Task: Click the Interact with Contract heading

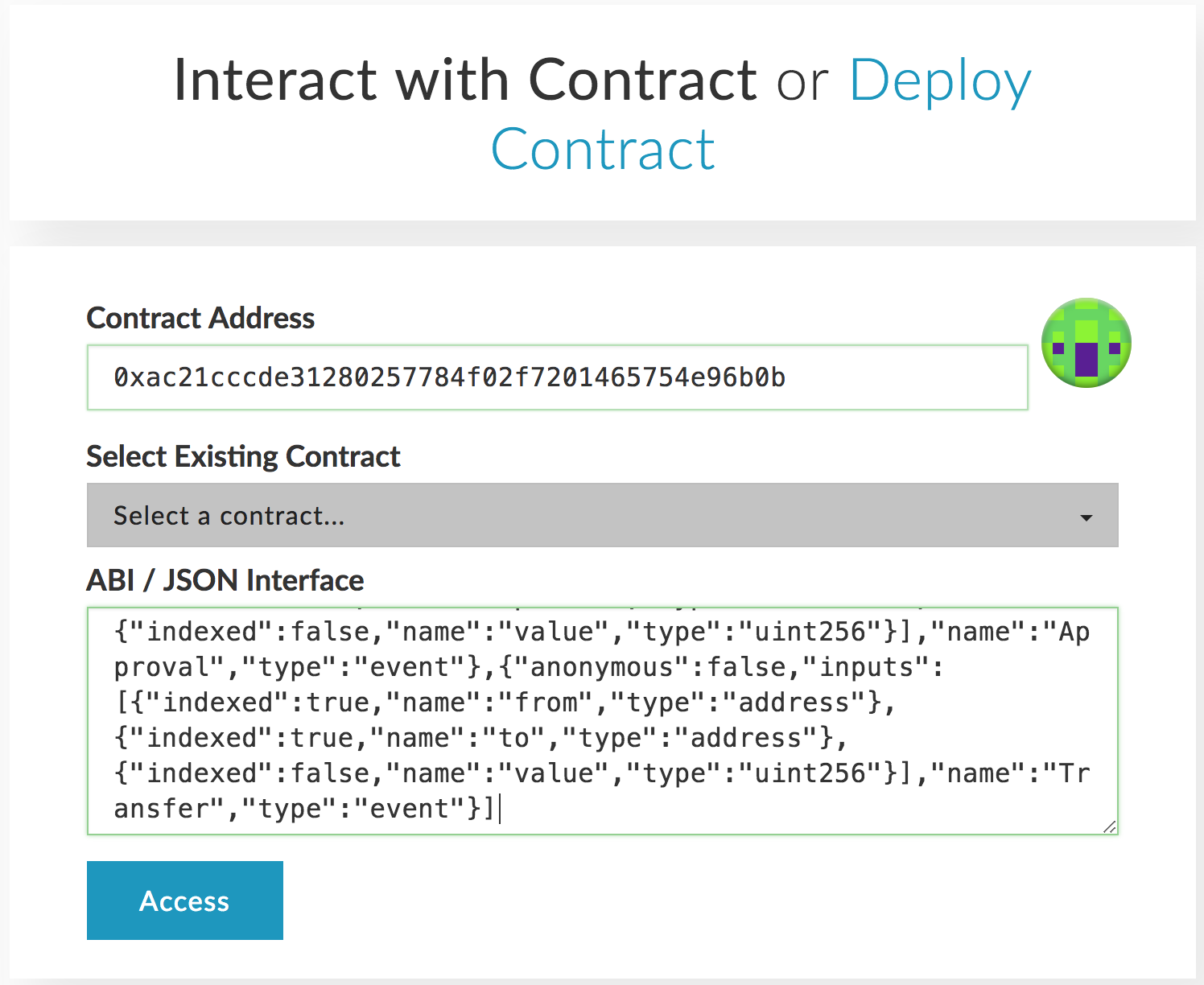Action: [x=464, y=80]
